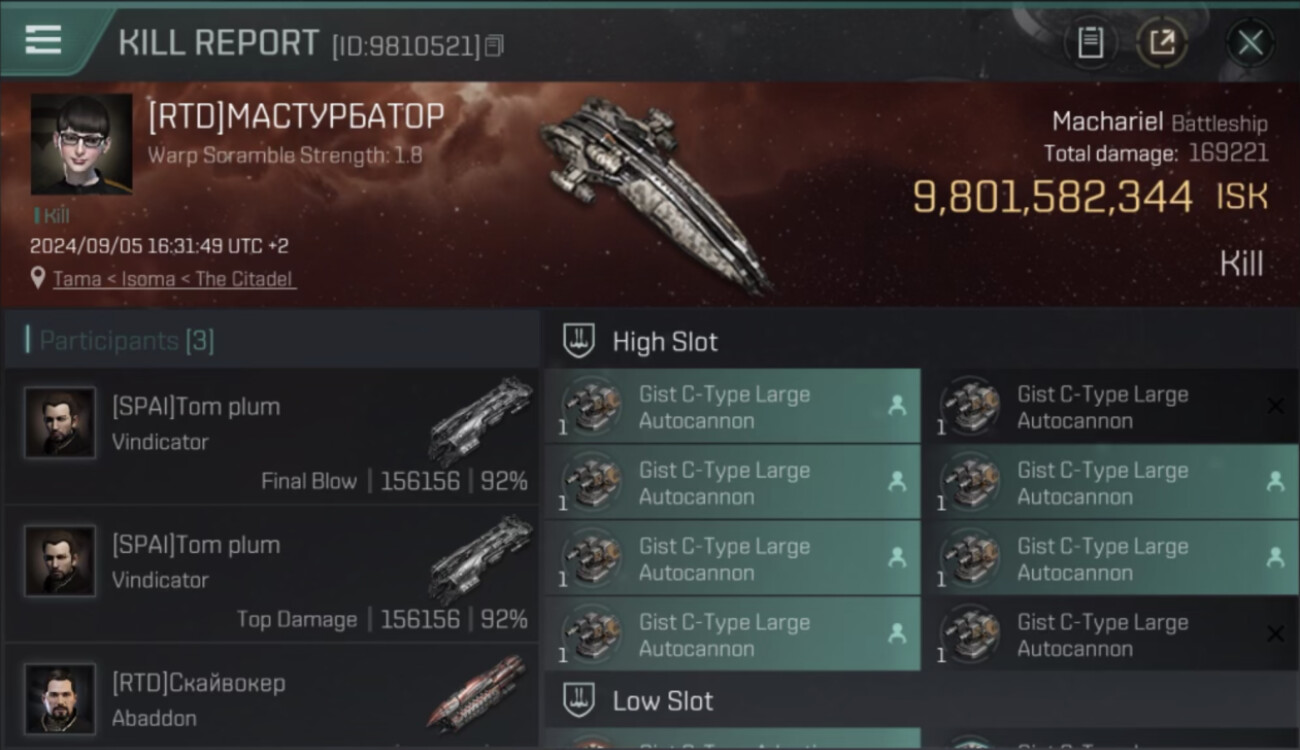Click the person icon on second right autocannon

(x=1275, y=482)
